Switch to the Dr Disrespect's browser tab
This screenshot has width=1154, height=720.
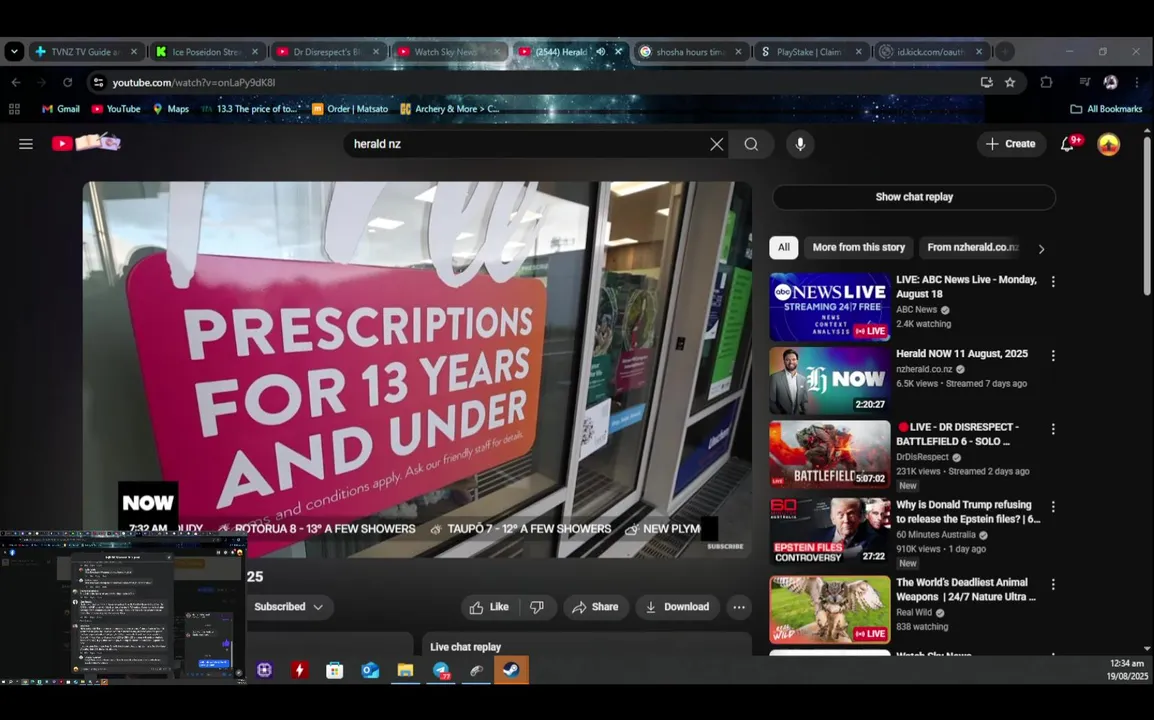[328, 52]
